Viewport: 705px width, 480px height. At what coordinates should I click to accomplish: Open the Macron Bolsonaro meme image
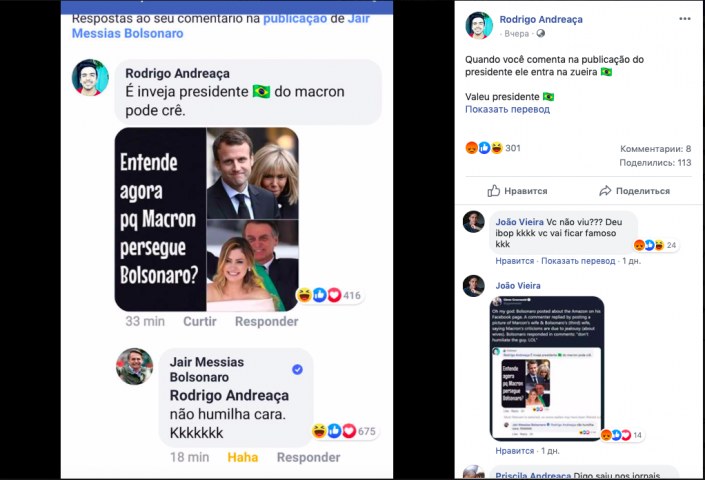tap(206, 219)
